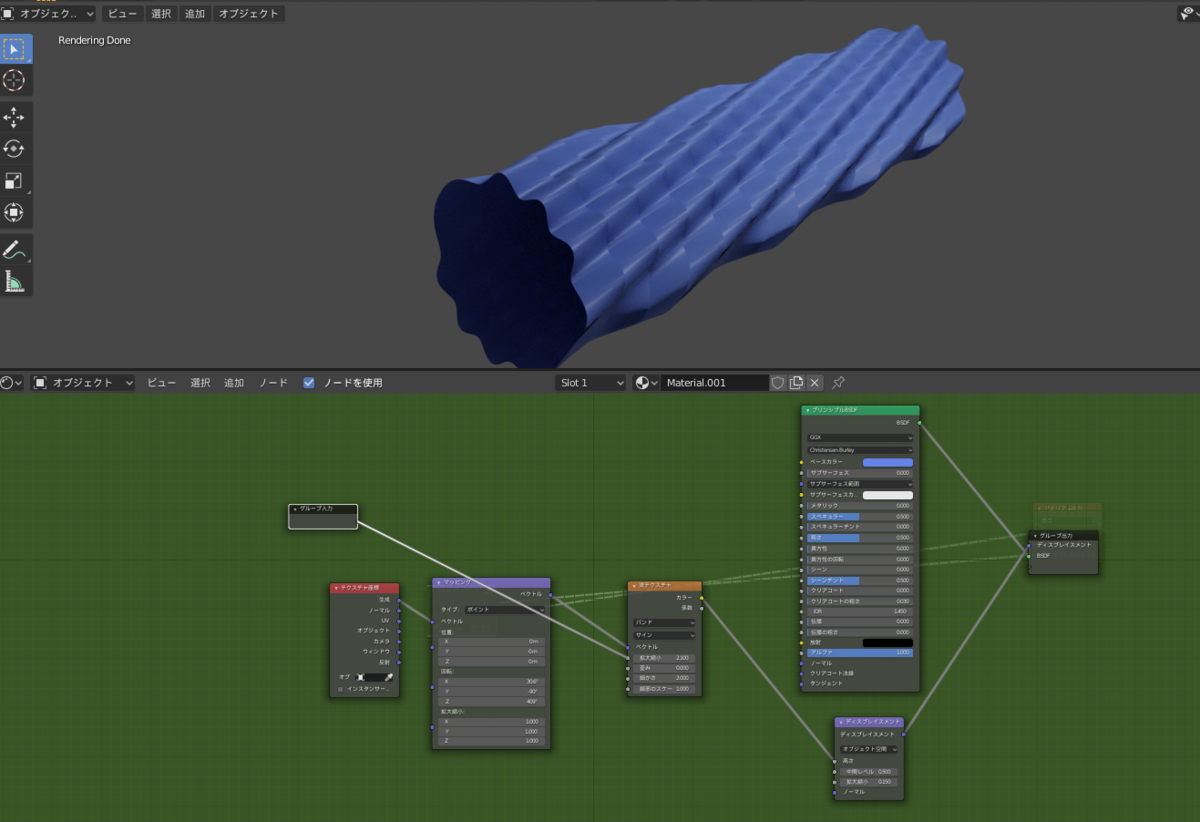Collapse the グループ入力 node
The image size is (1200, 822).
pyautogui.click(x=295, y=509)
